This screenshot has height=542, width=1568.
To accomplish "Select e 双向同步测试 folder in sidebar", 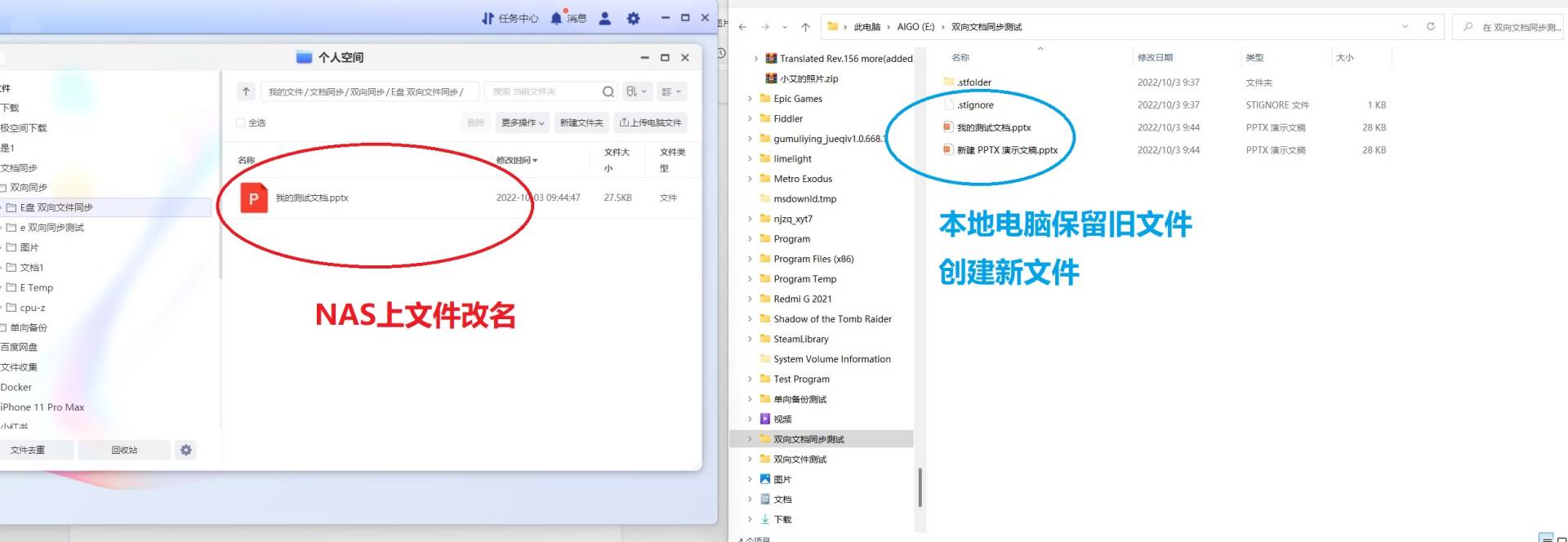I will click(52, 228).
